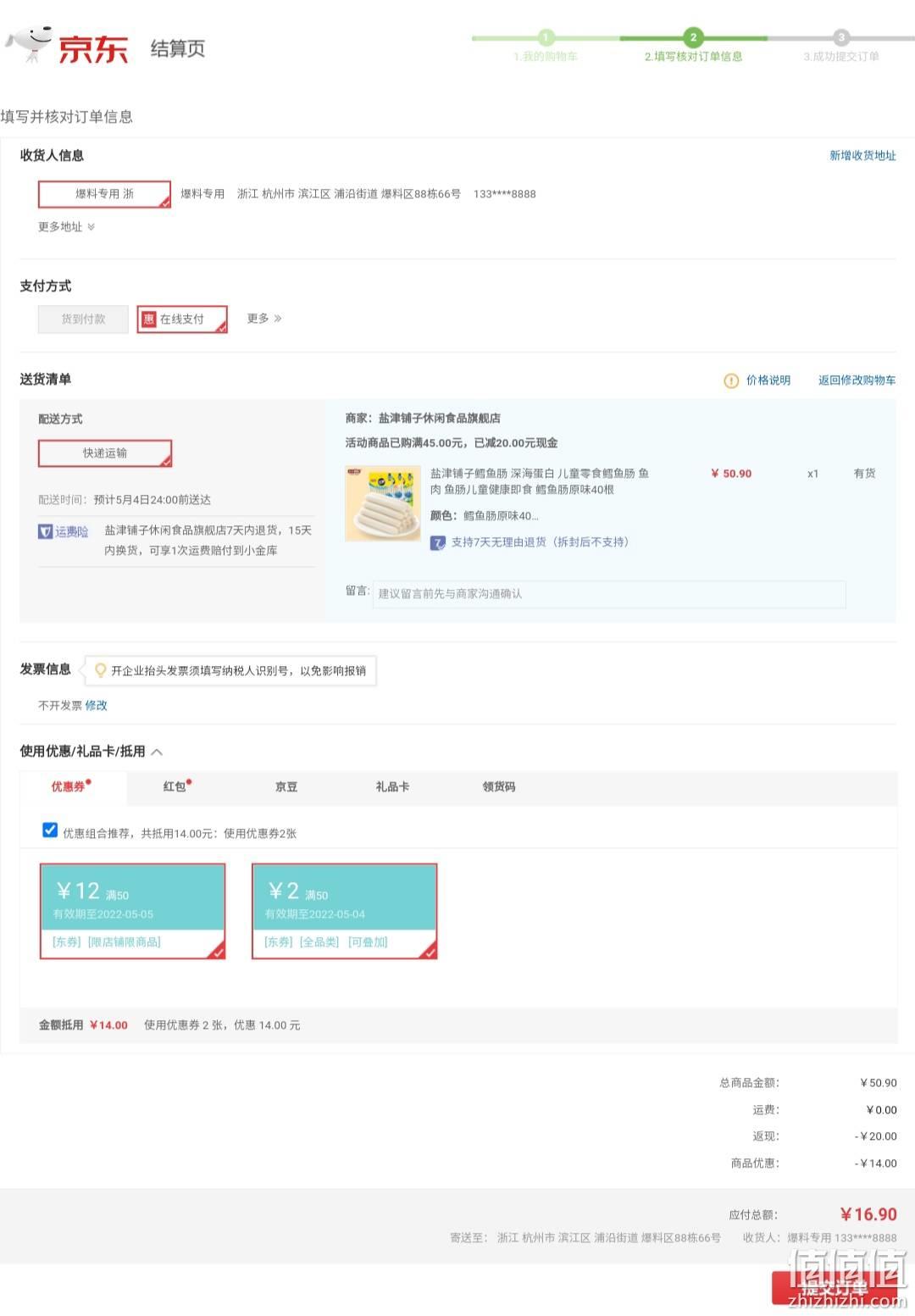
Task: Click the 颜色 variant text 鳕鱼肠原味40
Action: (501, 515)
